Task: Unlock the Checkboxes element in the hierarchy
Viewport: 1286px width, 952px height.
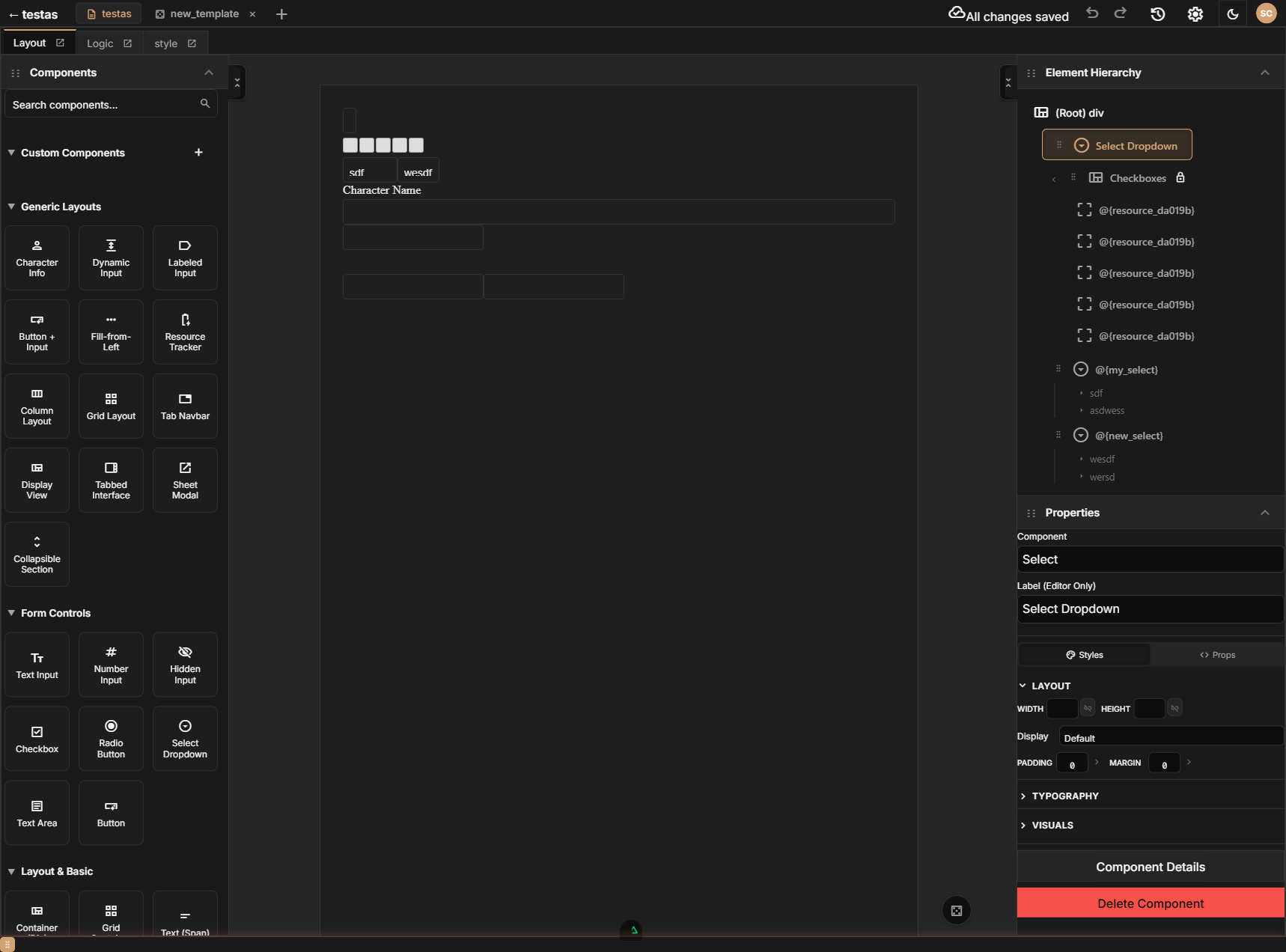Action: tap(1181, 177)
